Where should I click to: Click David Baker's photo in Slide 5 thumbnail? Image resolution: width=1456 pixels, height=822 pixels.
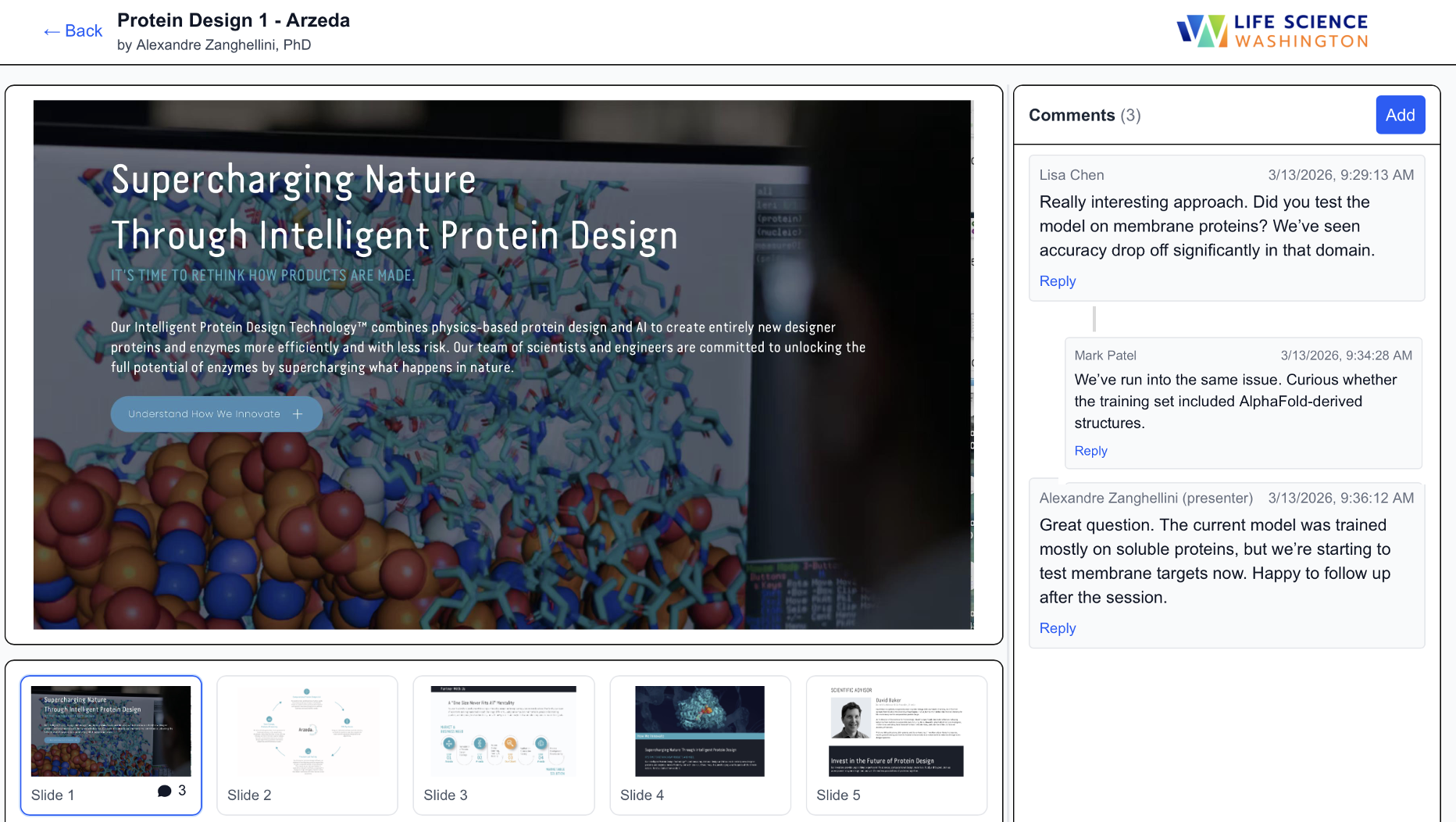[850, 718]
